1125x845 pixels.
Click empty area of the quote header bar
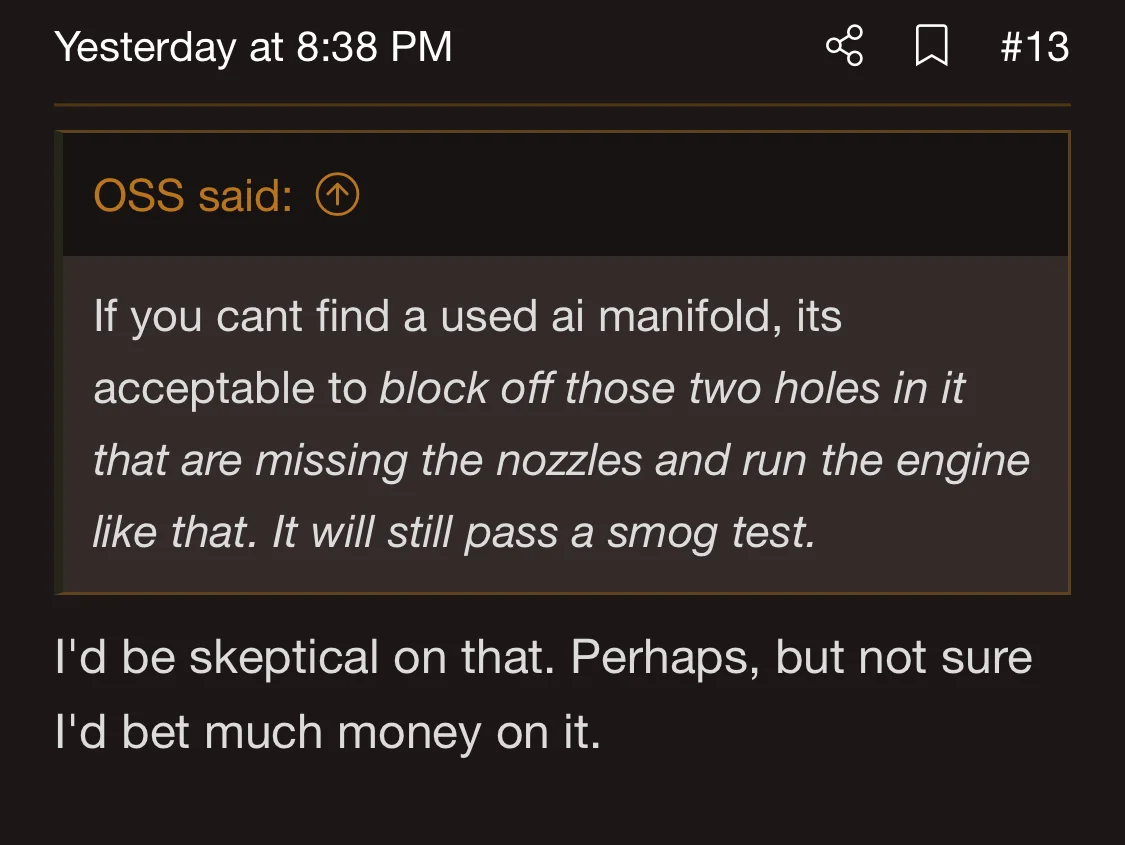[x=700, y=196]
